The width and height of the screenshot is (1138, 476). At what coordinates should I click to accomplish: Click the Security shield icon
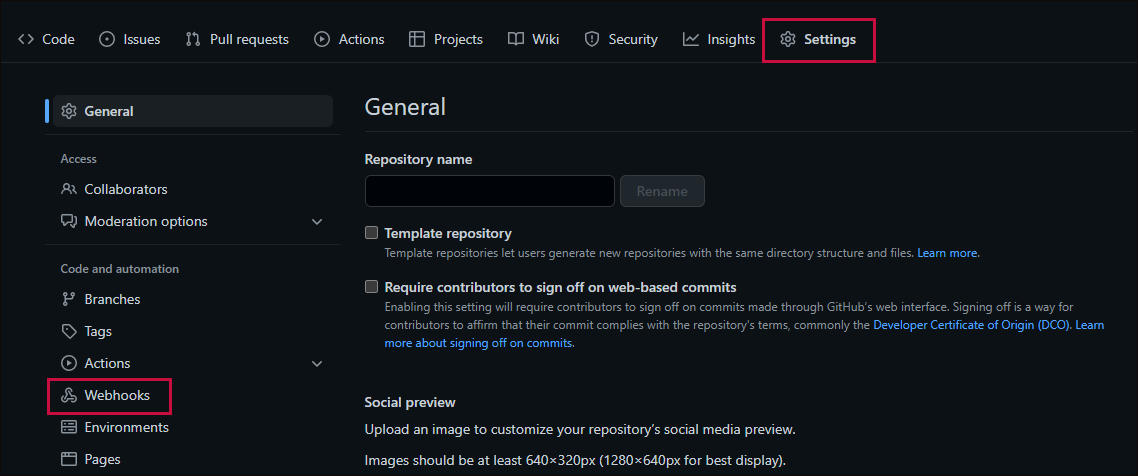[x=591, y=39]
